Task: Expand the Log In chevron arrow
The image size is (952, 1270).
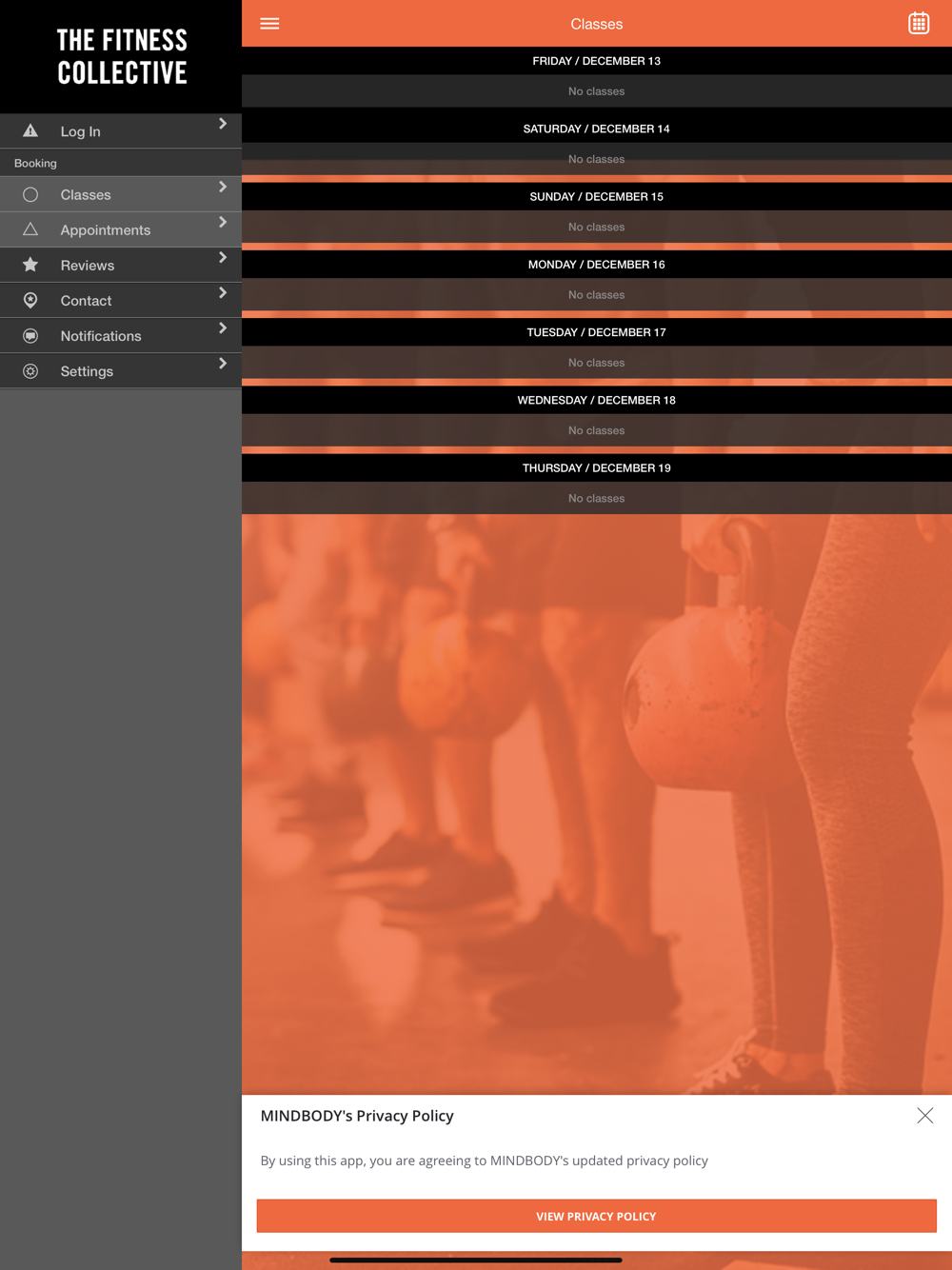Action: tap(223, 124)
